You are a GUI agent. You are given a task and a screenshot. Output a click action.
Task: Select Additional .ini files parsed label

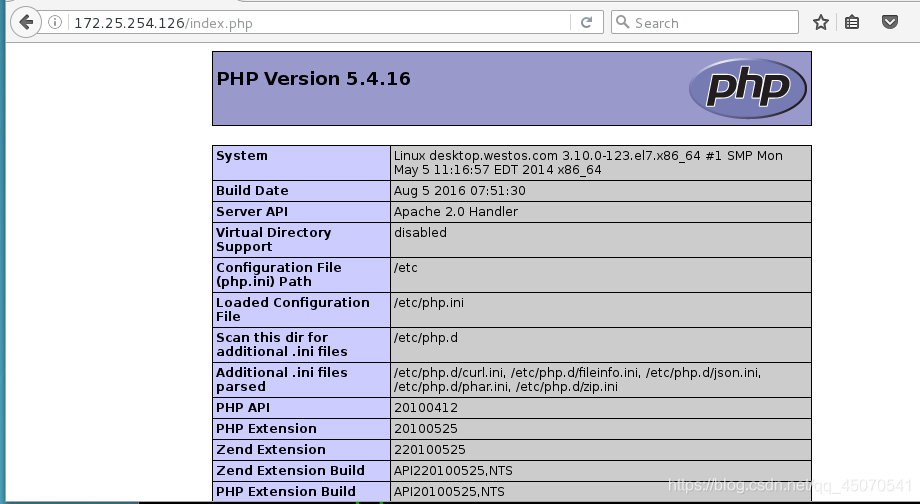pos(282,380)
